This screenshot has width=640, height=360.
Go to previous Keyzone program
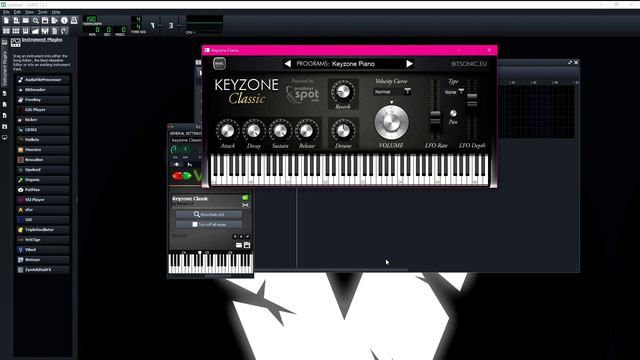pyautogui.click(x=287, y=64)
